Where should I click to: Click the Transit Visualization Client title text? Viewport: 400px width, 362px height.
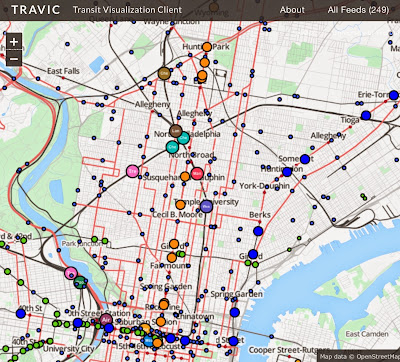pyautogui.click(x=128, y=10)
